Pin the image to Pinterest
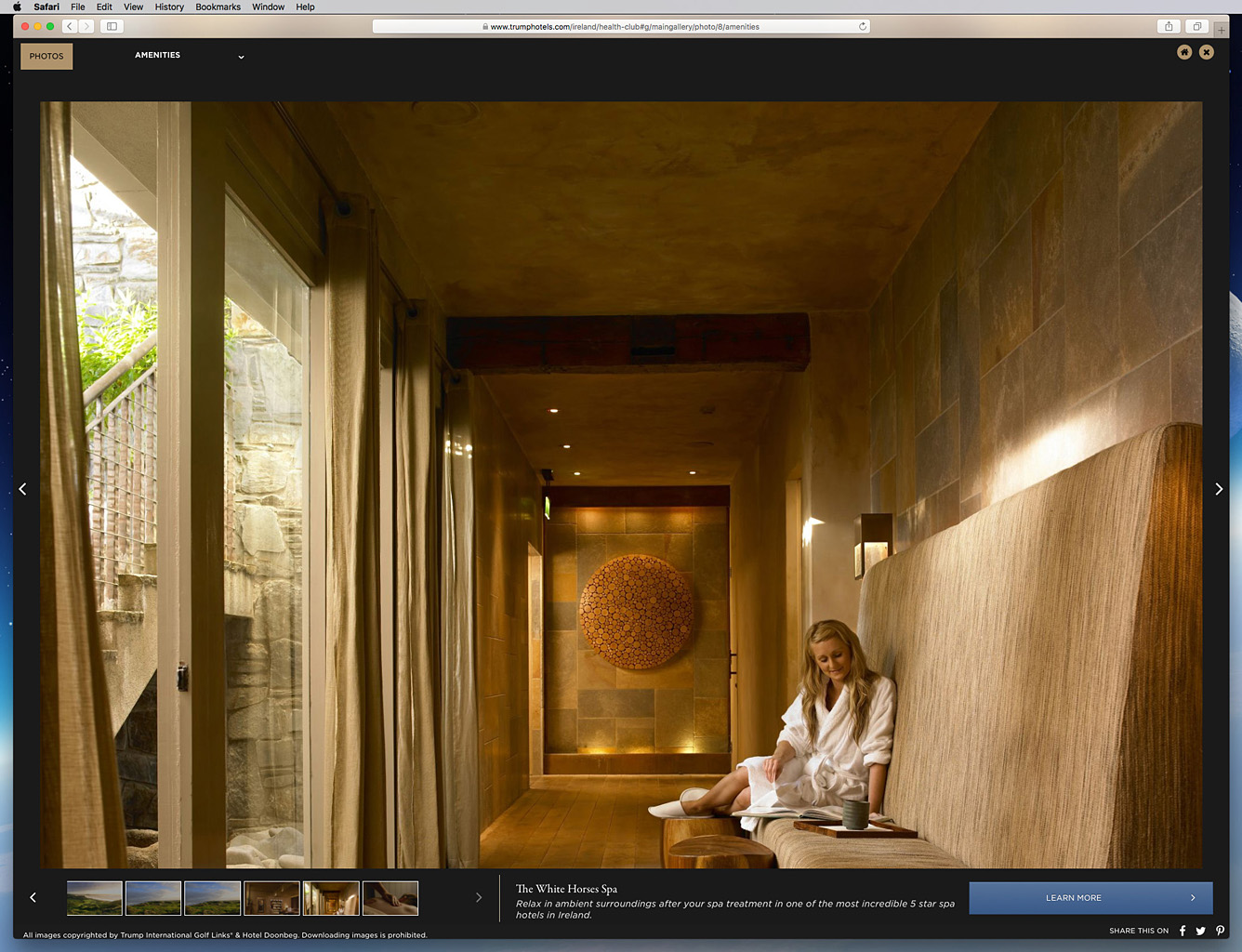This screenshot has height=952, width=1242. point(1221,931)
